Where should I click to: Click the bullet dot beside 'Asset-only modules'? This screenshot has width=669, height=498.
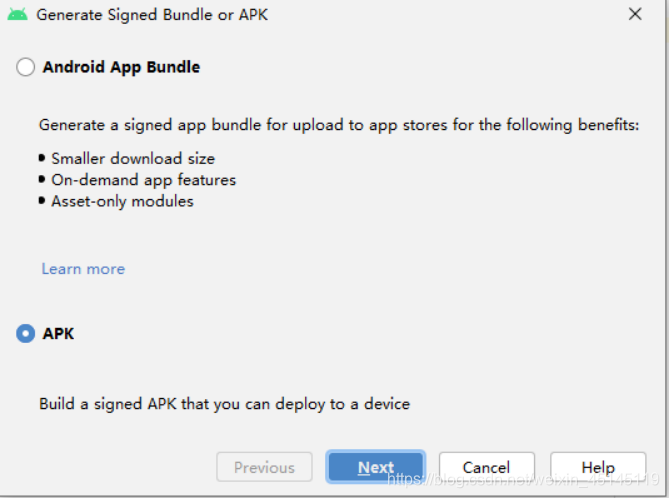[x=42, y=201]
